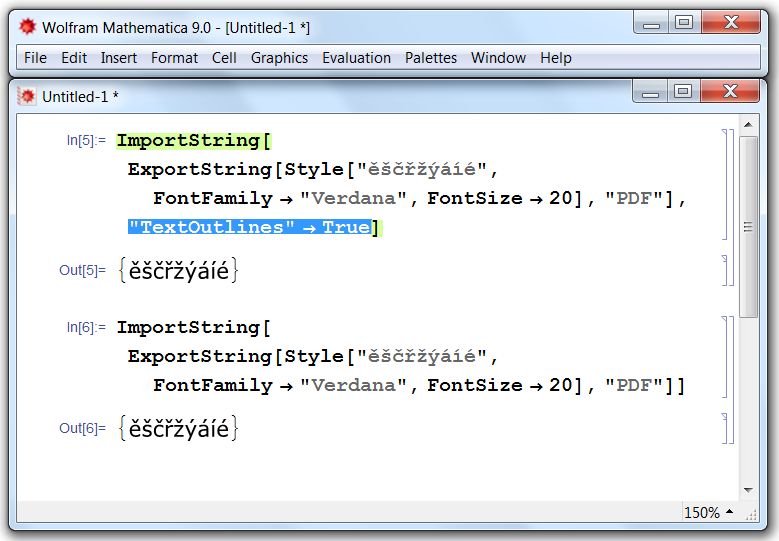
Task: Select the Out[6] cell bracket
Action: [x=725, y=428]
